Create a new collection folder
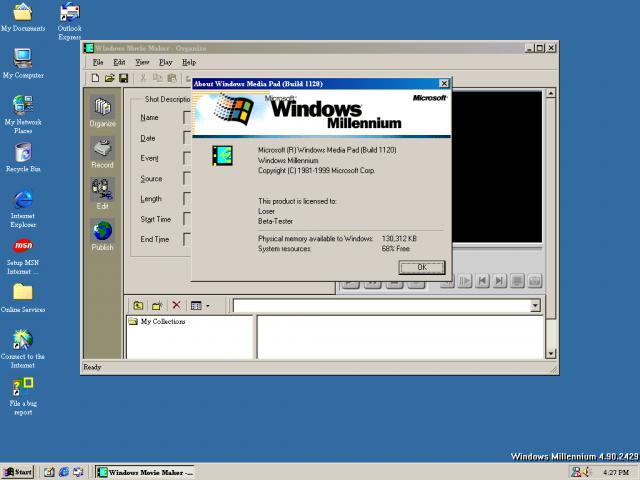640x480 pixels. [157, 305]
